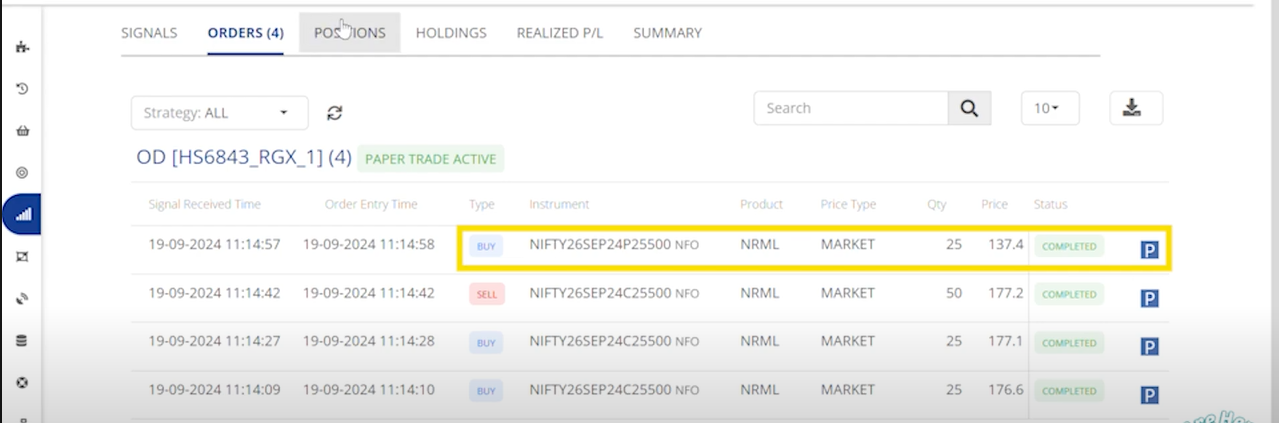Click the P icon on the highlighted BUY row
This screenshot has width=1279, height=423.
(1149, 250)
